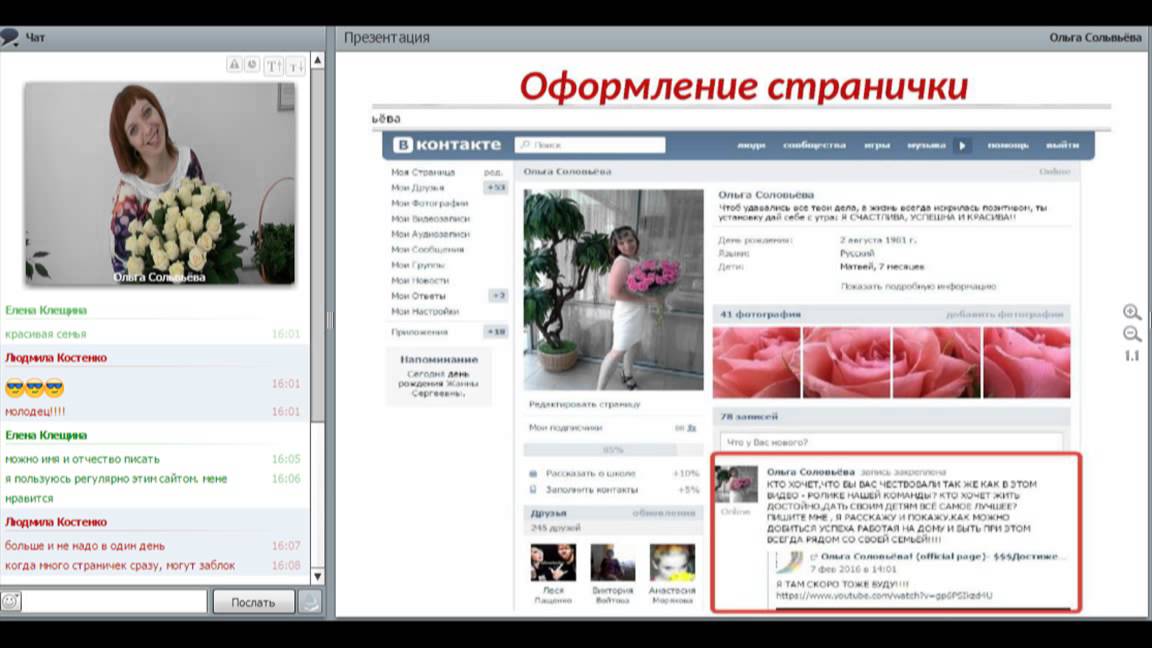This screenshot has width=1152, height=648.
Task: Open музыка in VK top menu
Action: pyautogui.click(x=926, y=145)
